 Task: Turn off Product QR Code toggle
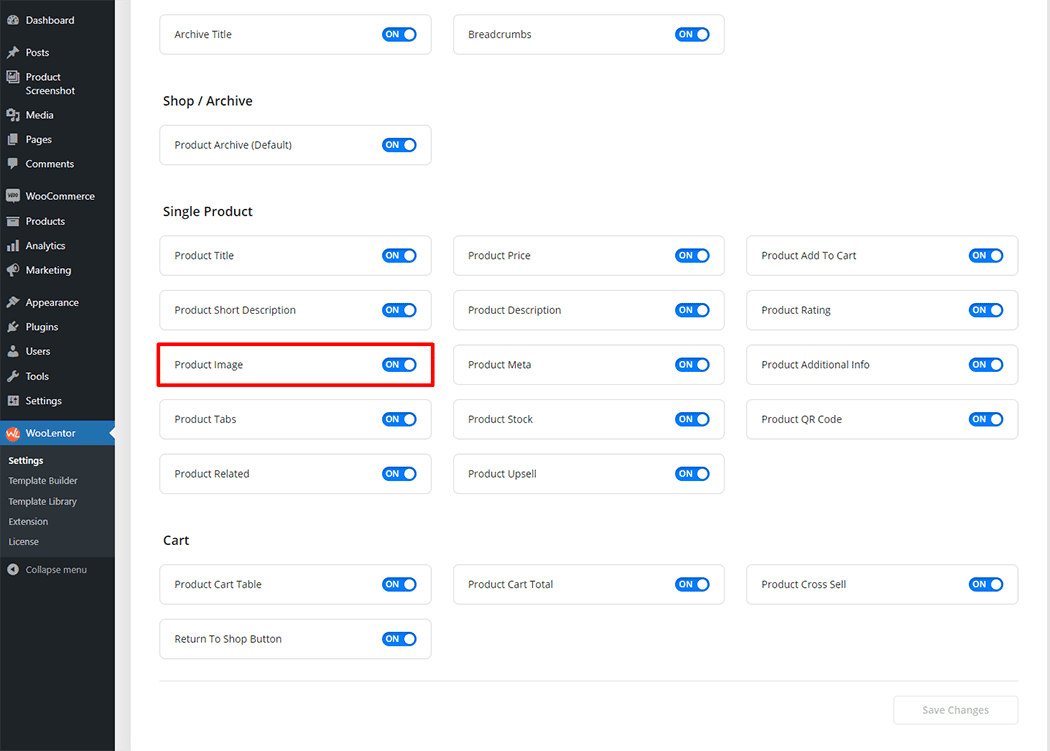pos(985,419)
